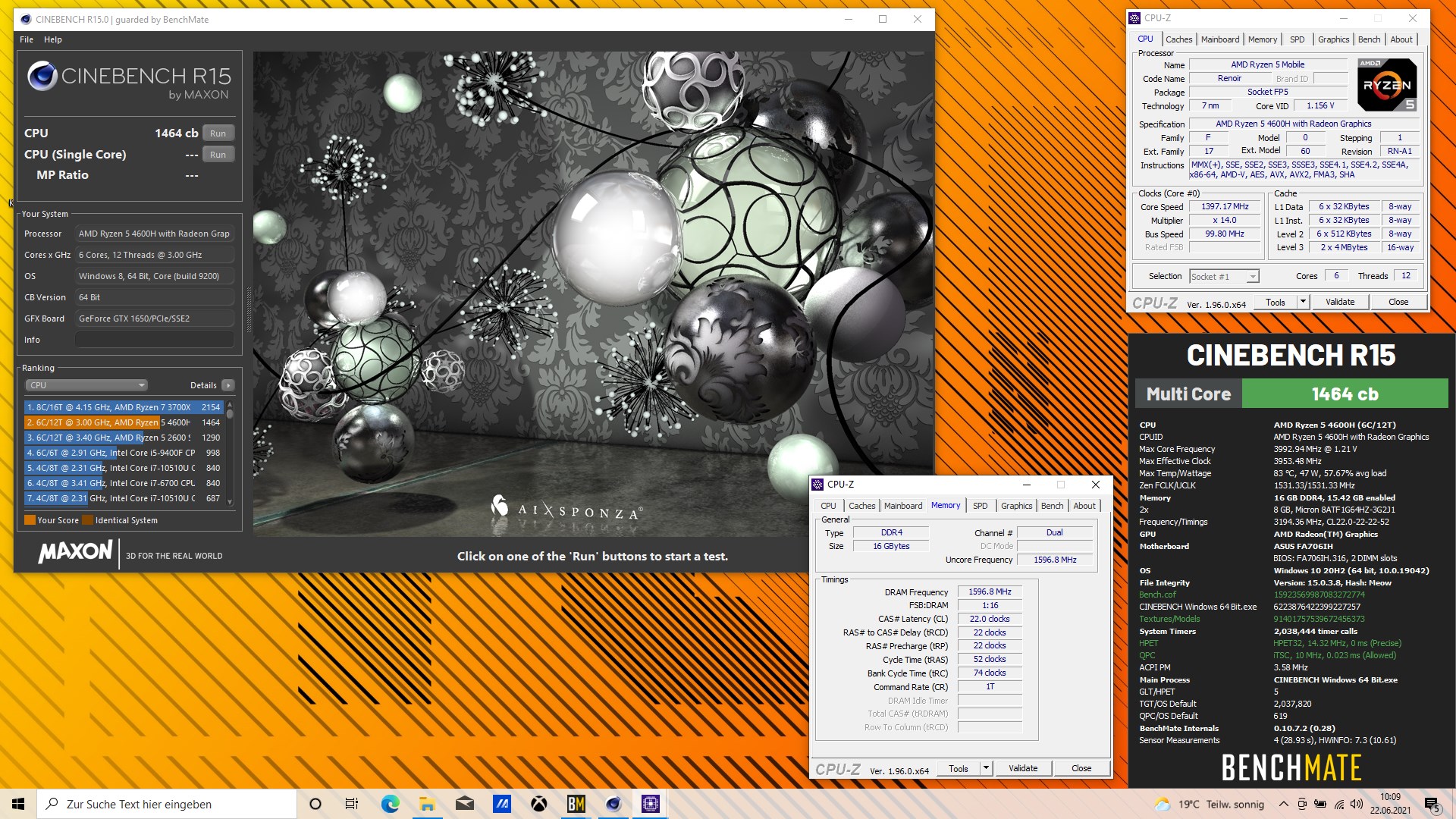This screenshot has width=1456, height=819.
Task: Click Validate in lower CPU-Z window
Action: pos(1023,768)
